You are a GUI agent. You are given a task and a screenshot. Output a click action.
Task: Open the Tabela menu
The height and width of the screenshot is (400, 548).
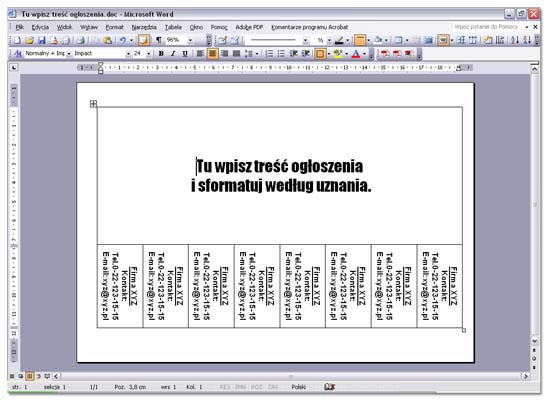pyautogui.click(x=173, y=27)
